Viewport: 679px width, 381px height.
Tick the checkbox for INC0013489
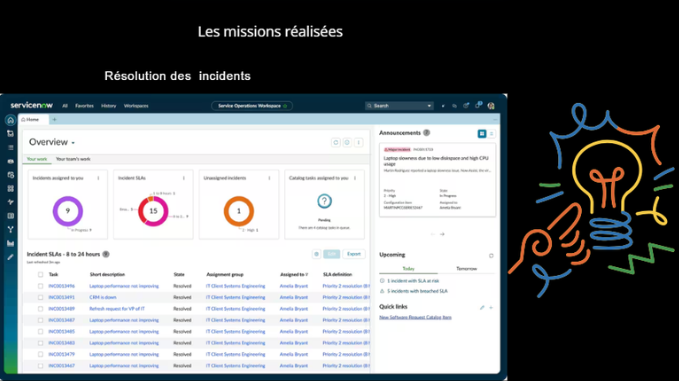coord(40,309)
